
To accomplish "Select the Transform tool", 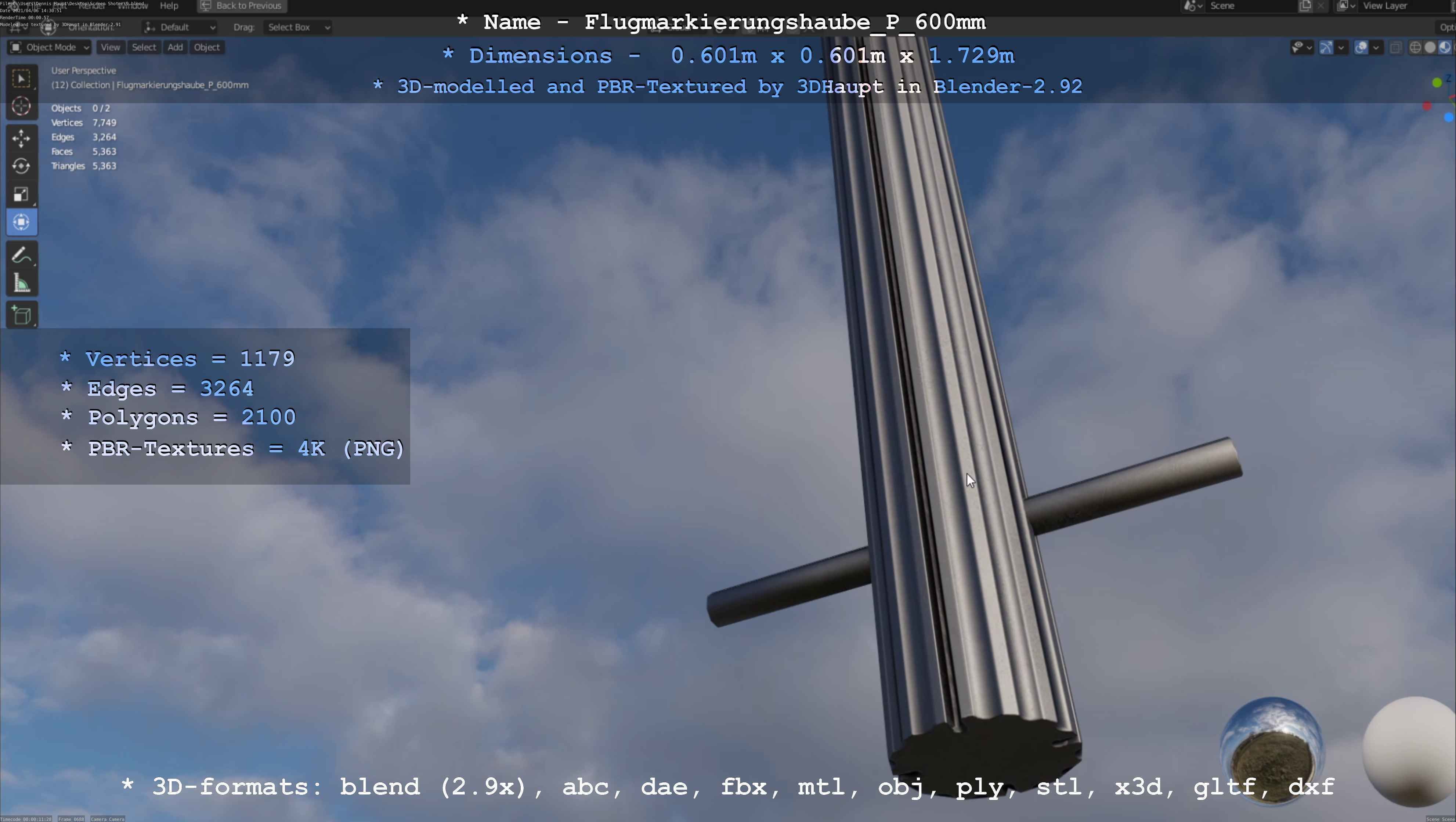I will [x=21, y=222].
